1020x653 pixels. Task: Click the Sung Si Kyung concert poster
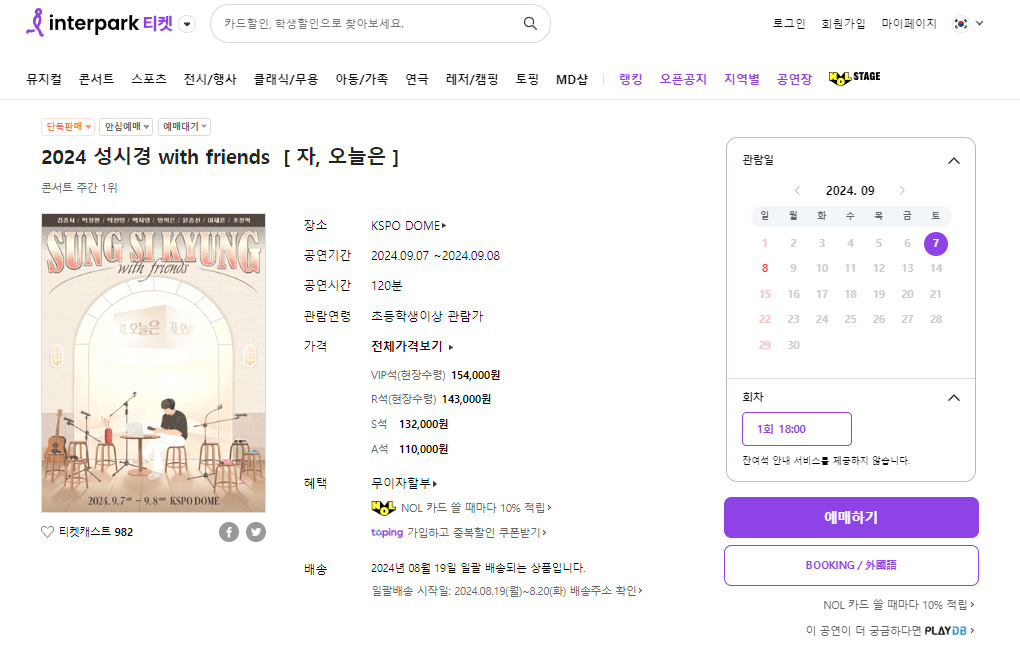154,363
